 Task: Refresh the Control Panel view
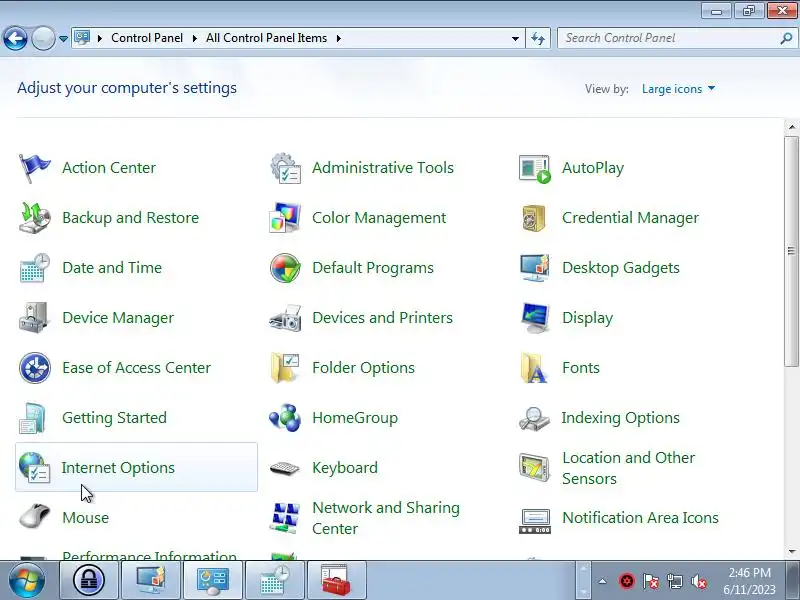point(538,38)
